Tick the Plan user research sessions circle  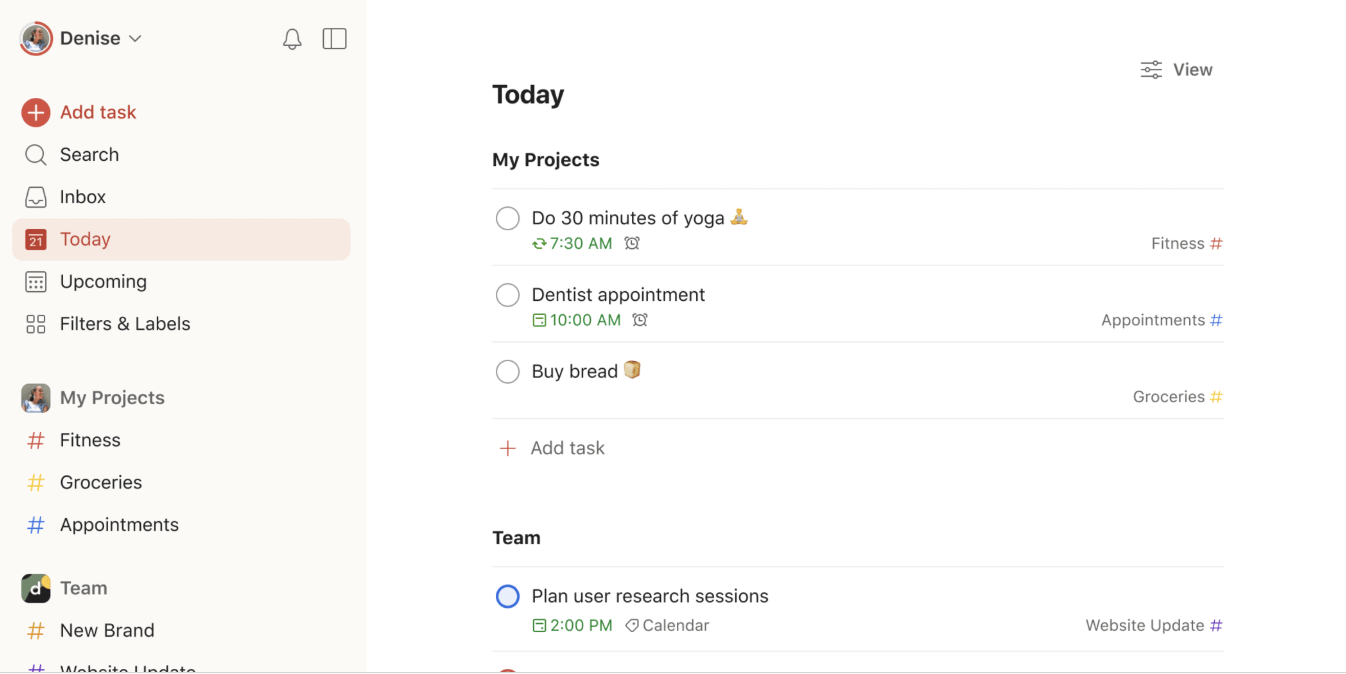pyautogui.click(x=508, y=597)
